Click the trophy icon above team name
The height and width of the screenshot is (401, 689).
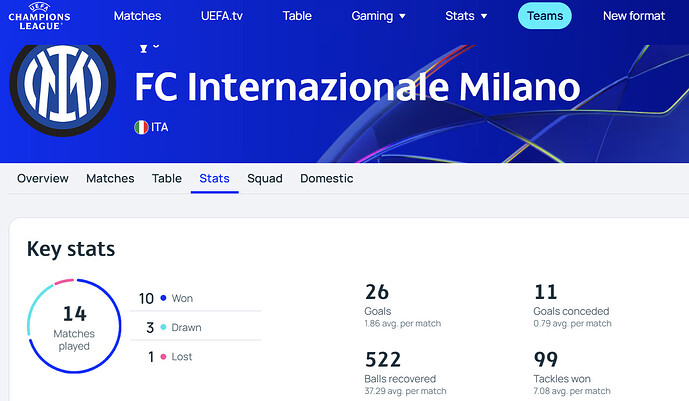pyautogui.click(x=143, y=48)
